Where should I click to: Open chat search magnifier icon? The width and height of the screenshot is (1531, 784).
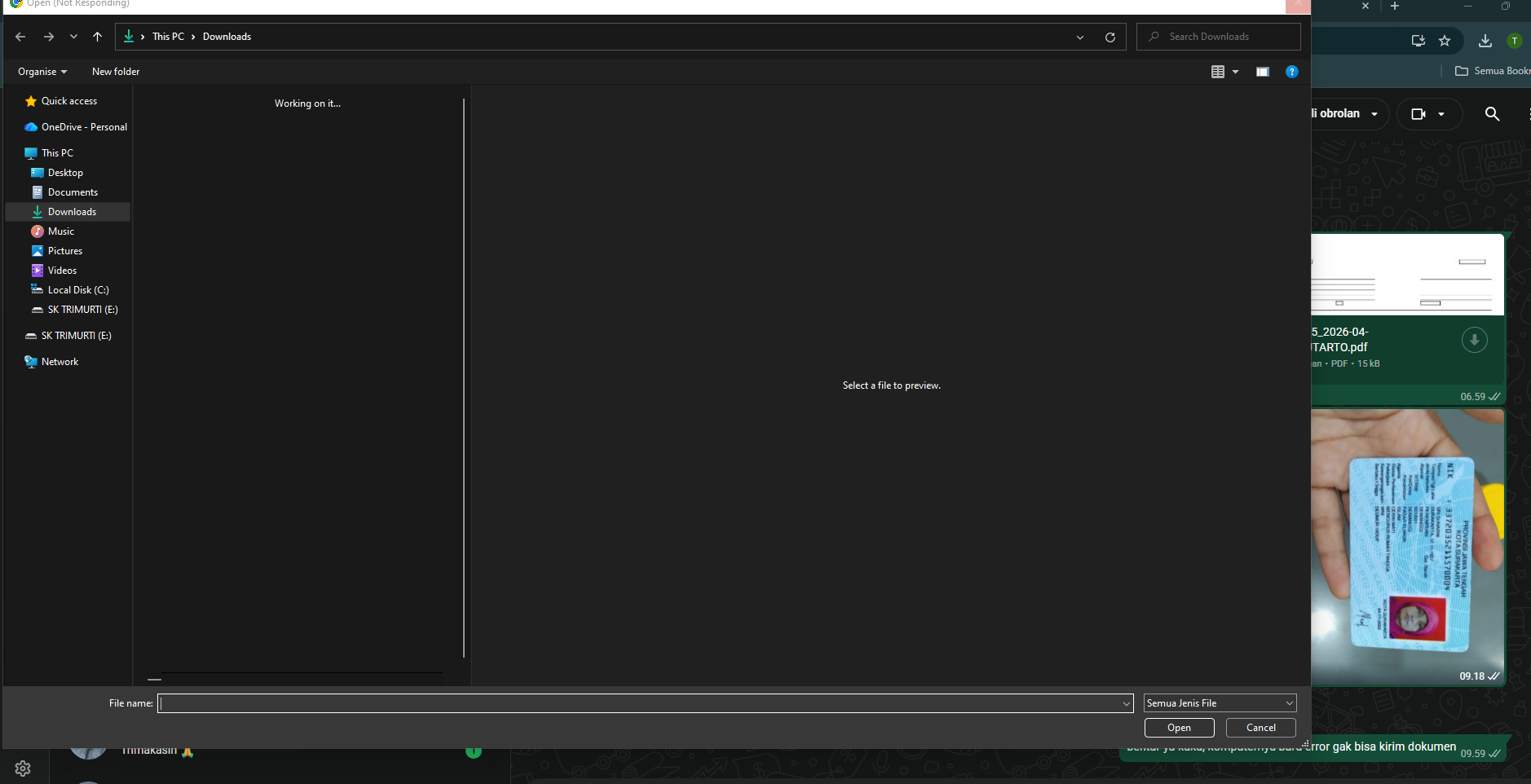1492,114
